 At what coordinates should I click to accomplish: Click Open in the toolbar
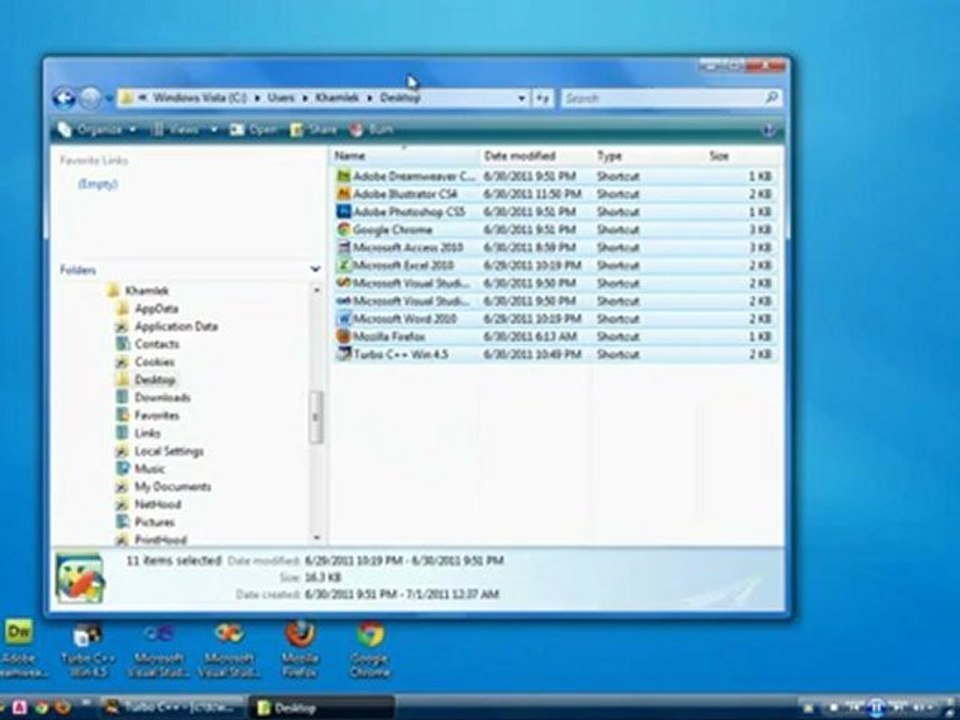click(253, 130)
